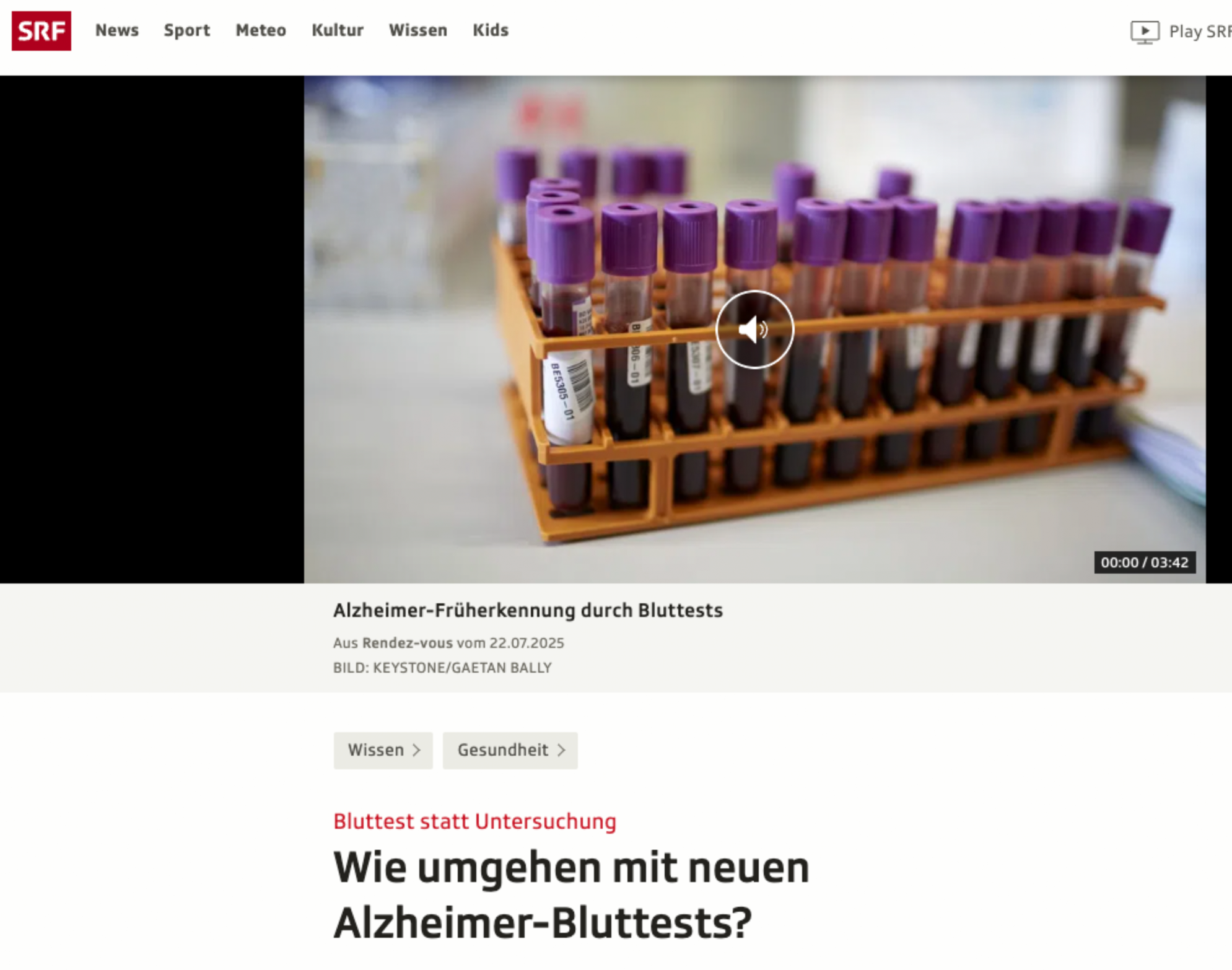The height and width of the screenshot is (970, 1232).
Task: Click the Gesundheit breadcrumb button
Action: [510, 750]
